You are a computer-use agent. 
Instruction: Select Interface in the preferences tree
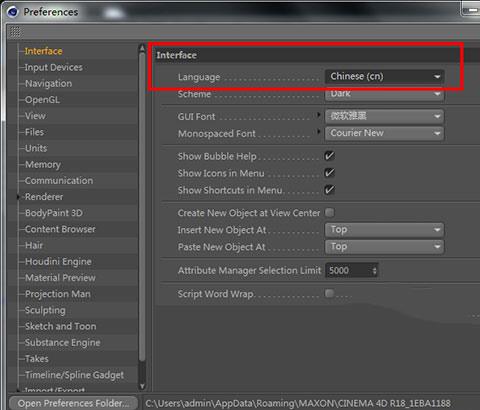coord(43,51)
